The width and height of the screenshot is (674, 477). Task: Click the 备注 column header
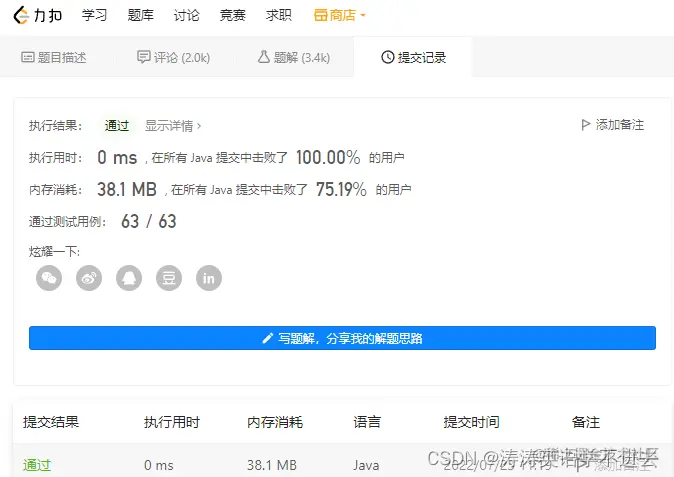click(585, 422)
